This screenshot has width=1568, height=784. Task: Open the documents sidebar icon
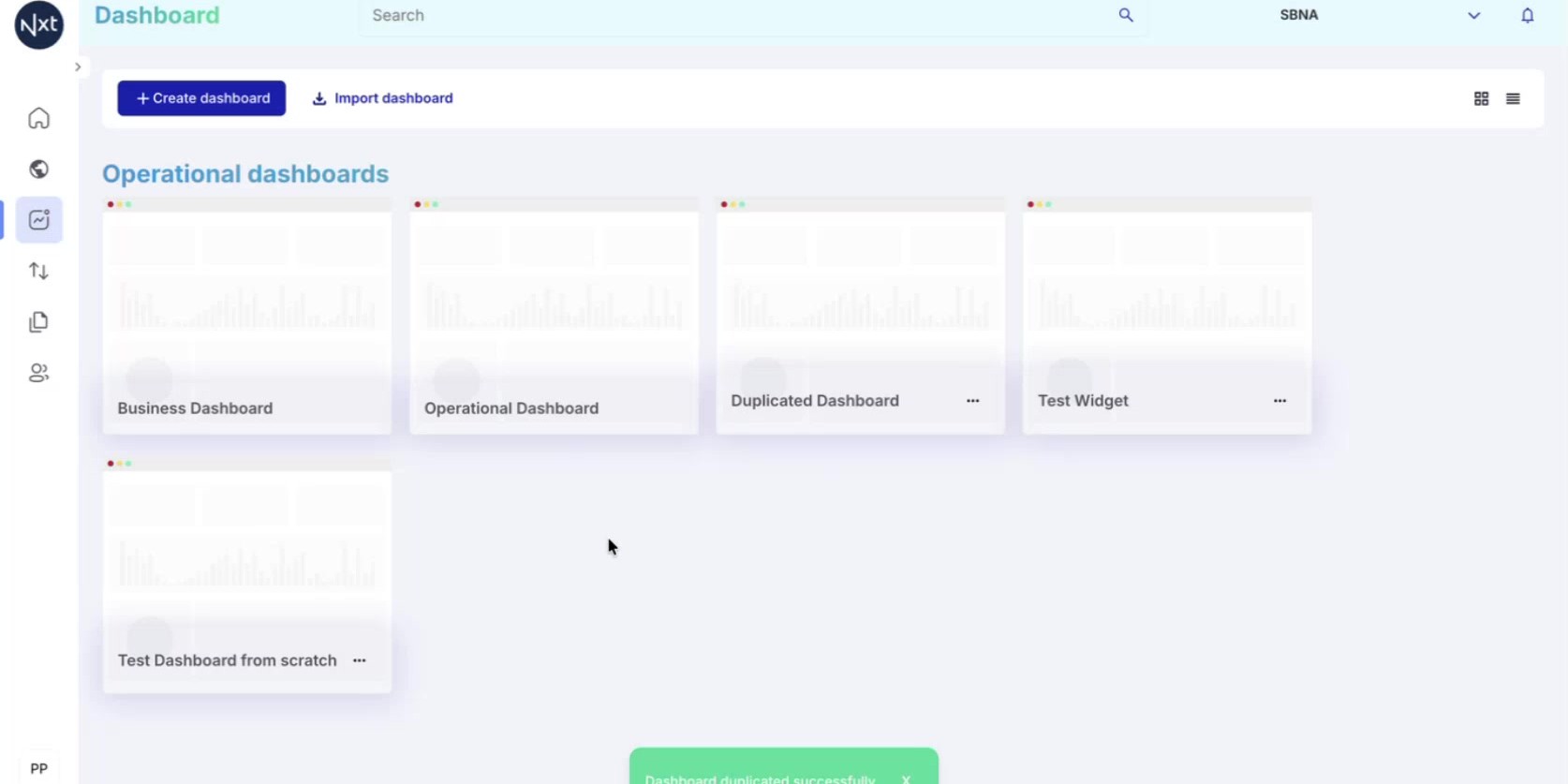click(x=39, y=322)
